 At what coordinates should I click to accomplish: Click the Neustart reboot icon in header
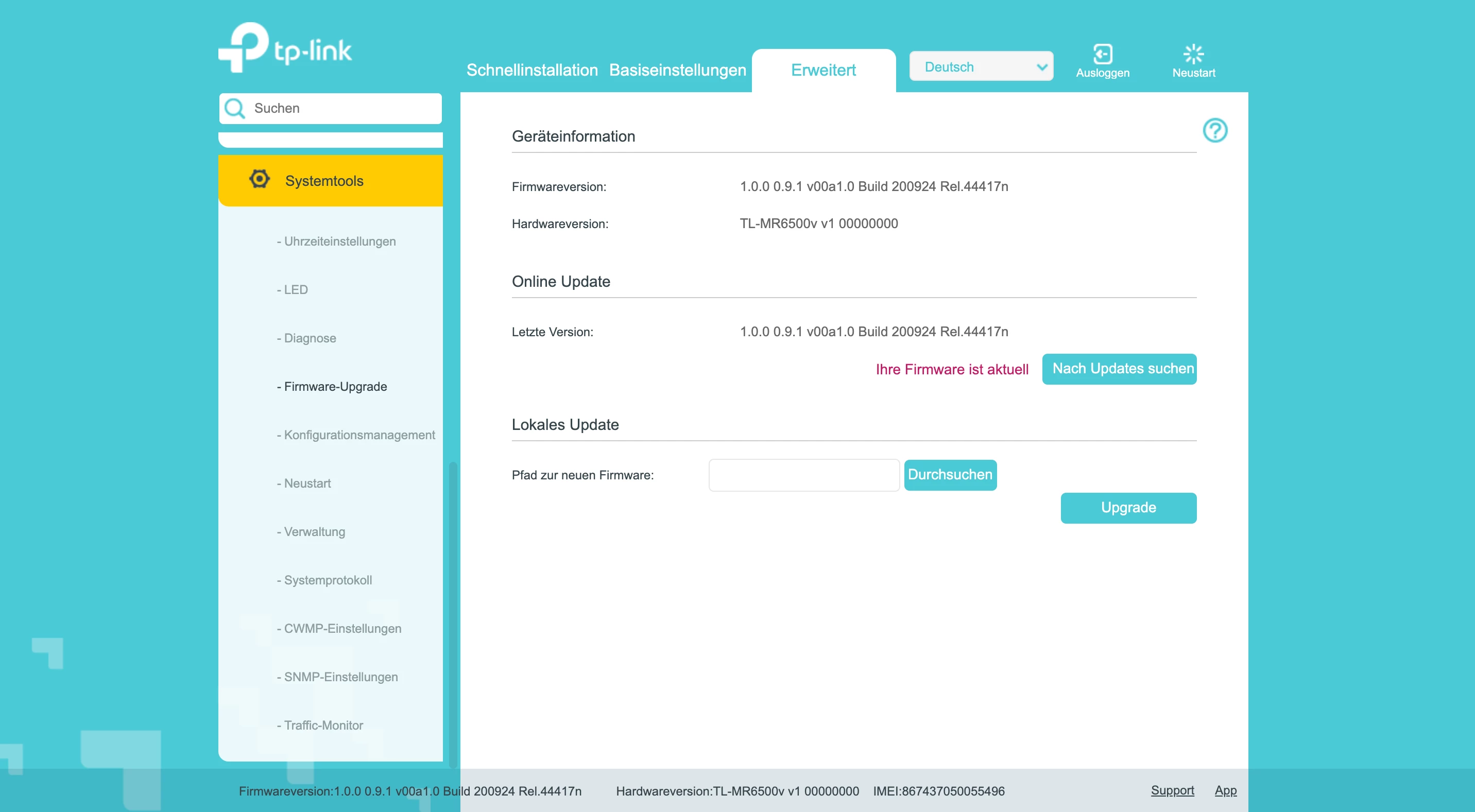tap(1193, 55)
